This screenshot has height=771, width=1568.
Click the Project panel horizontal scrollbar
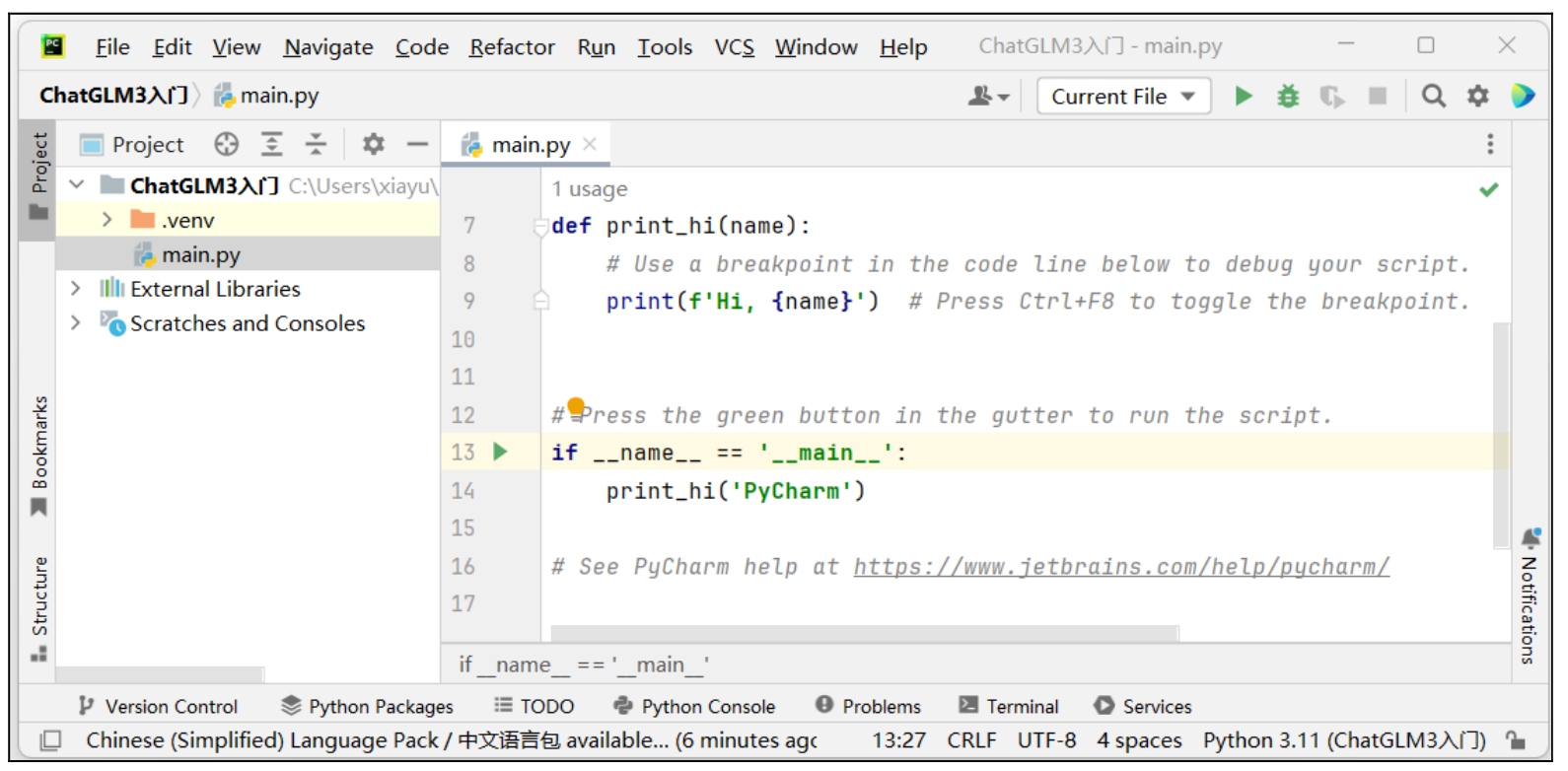point(160,674)
